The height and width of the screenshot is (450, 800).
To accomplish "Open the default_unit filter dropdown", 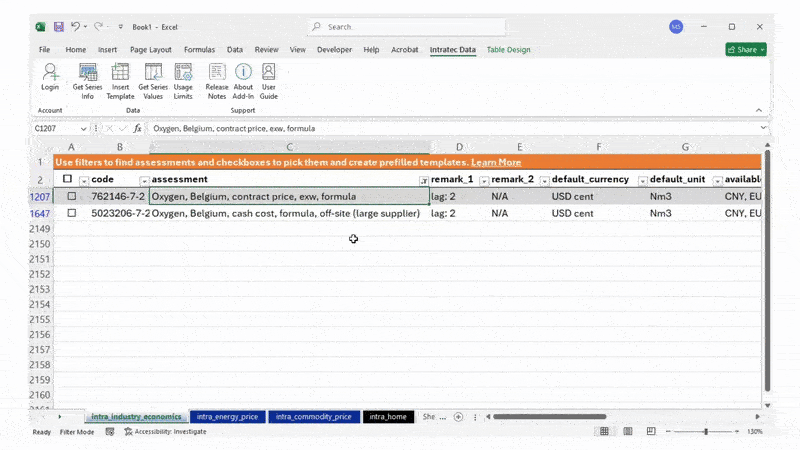I will click(717, 181).
